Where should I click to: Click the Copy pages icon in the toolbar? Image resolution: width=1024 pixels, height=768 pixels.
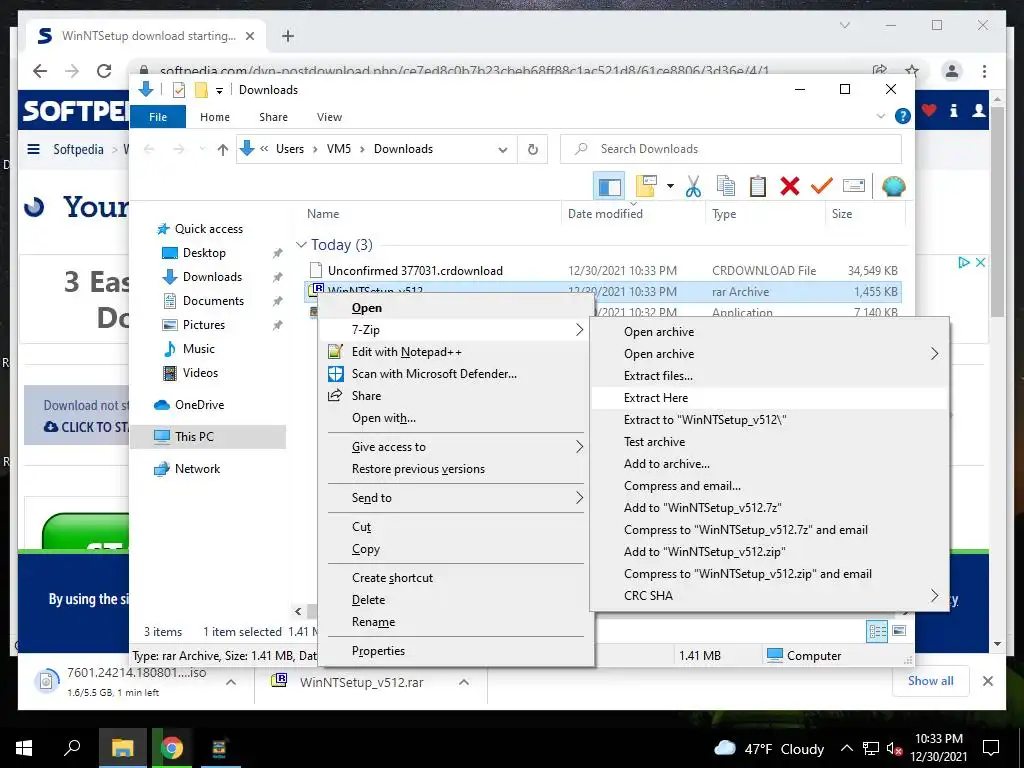pos(726,187)
